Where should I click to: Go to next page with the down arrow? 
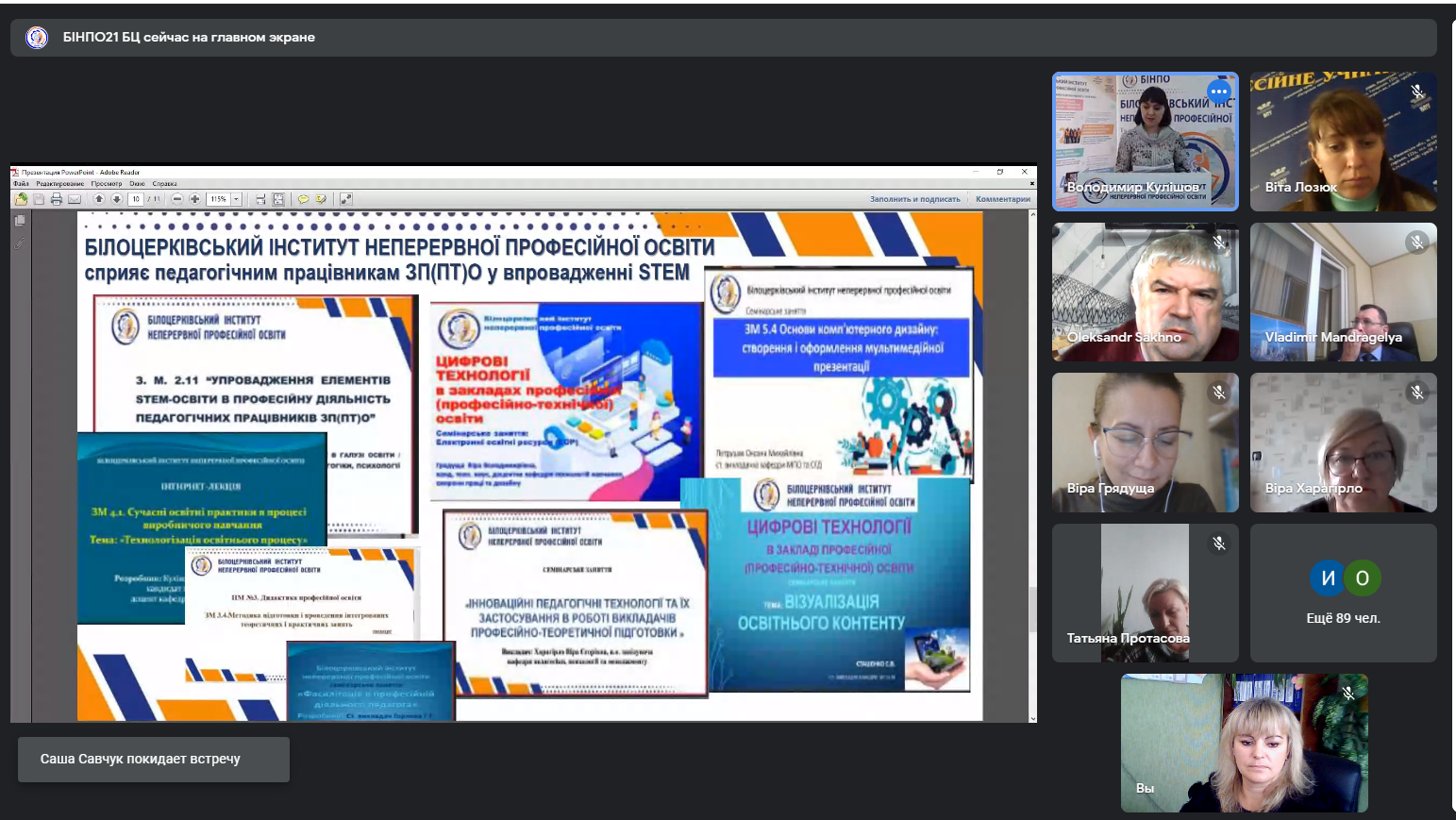[x=117, y=199]
